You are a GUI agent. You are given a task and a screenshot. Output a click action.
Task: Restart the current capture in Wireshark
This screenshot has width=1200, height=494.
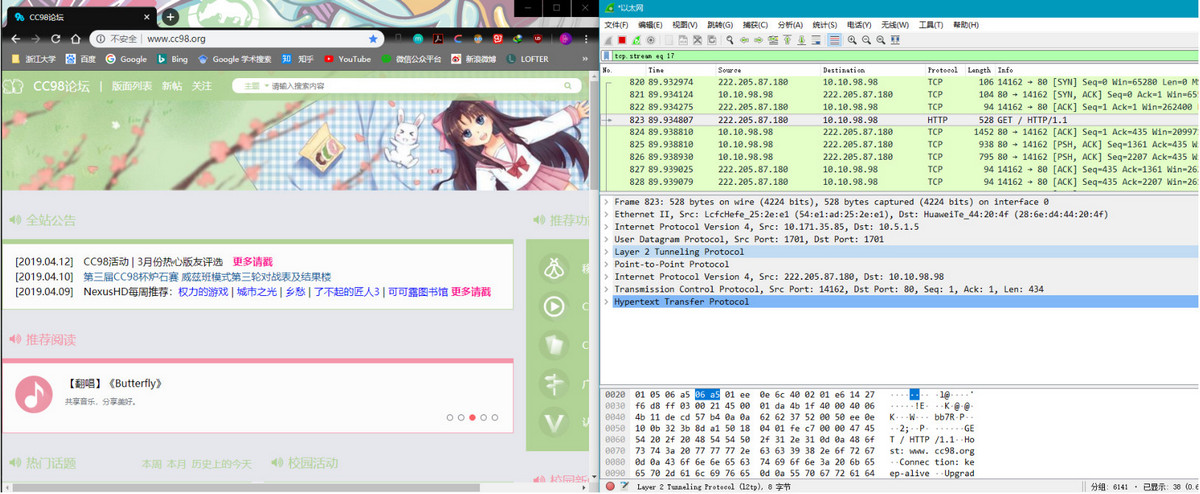(x=636, y=40)
